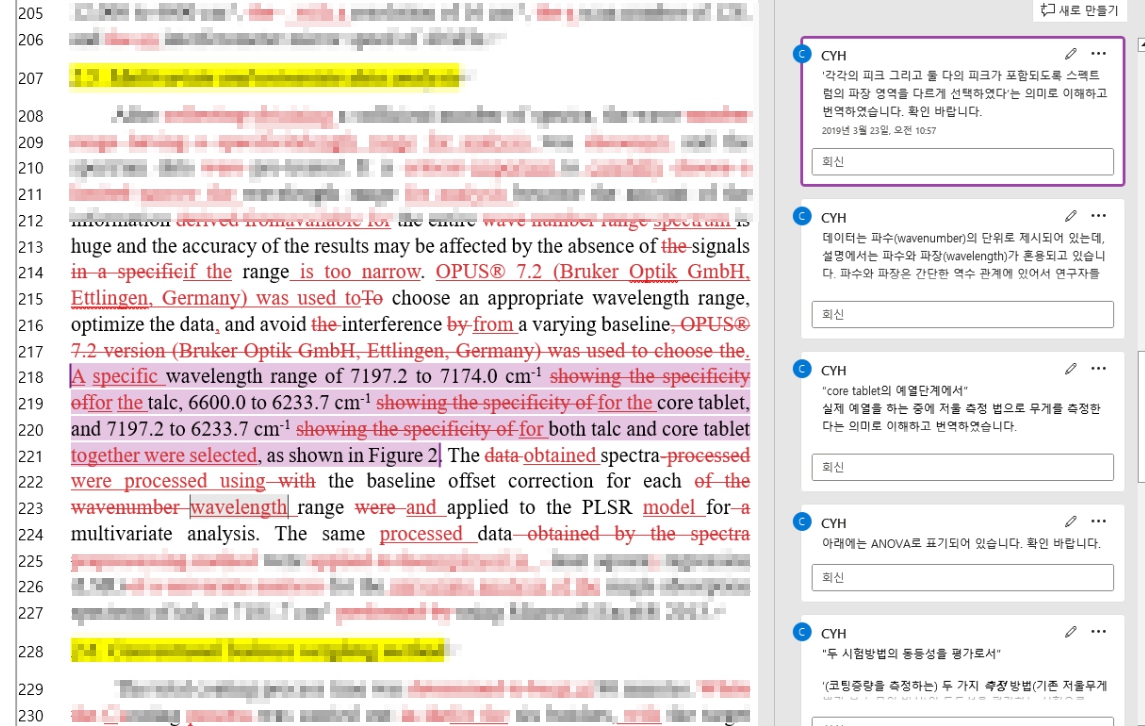Open more options on core tablet comment
This screenshot has width=1145, height=726.
point(1098,369)
